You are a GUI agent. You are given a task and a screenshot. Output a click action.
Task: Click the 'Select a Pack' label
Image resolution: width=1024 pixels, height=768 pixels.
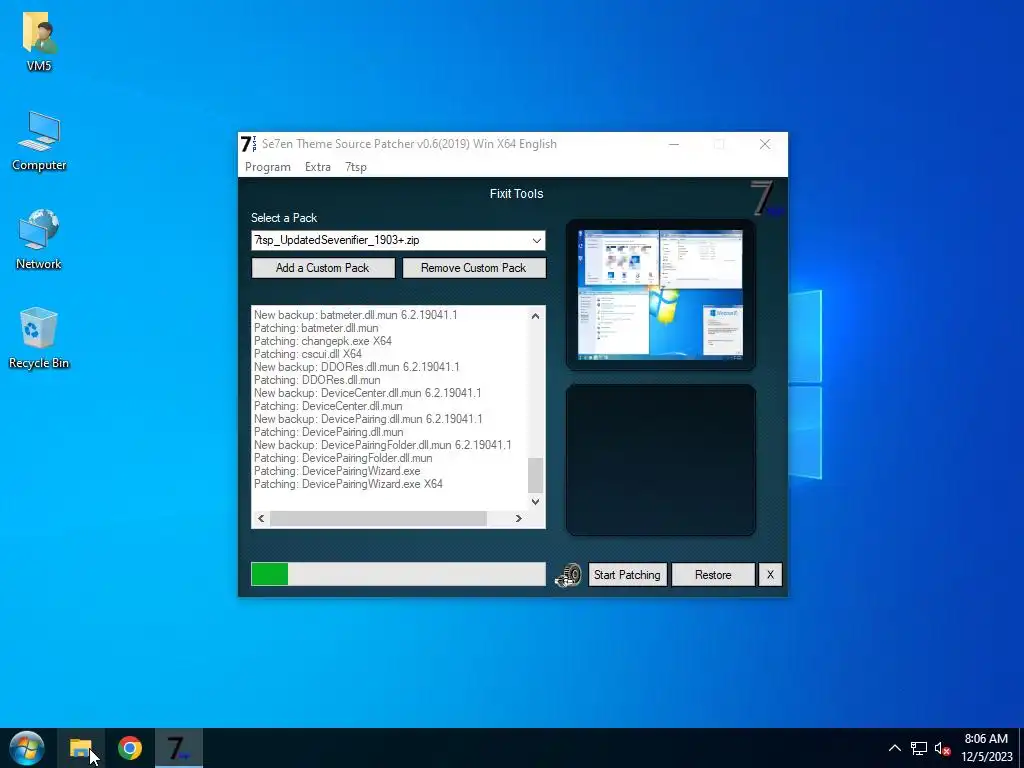click(x=284, y=218)
